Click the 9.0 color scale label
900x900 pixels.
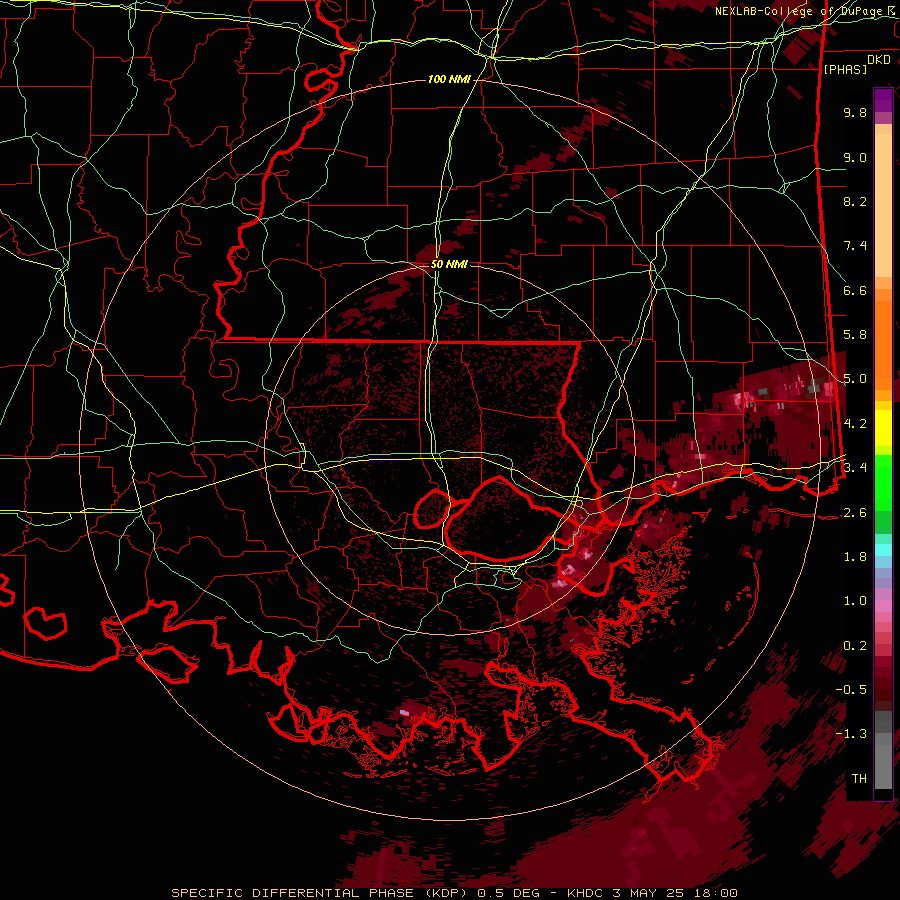pyautogui.click(x=855, y=158)
